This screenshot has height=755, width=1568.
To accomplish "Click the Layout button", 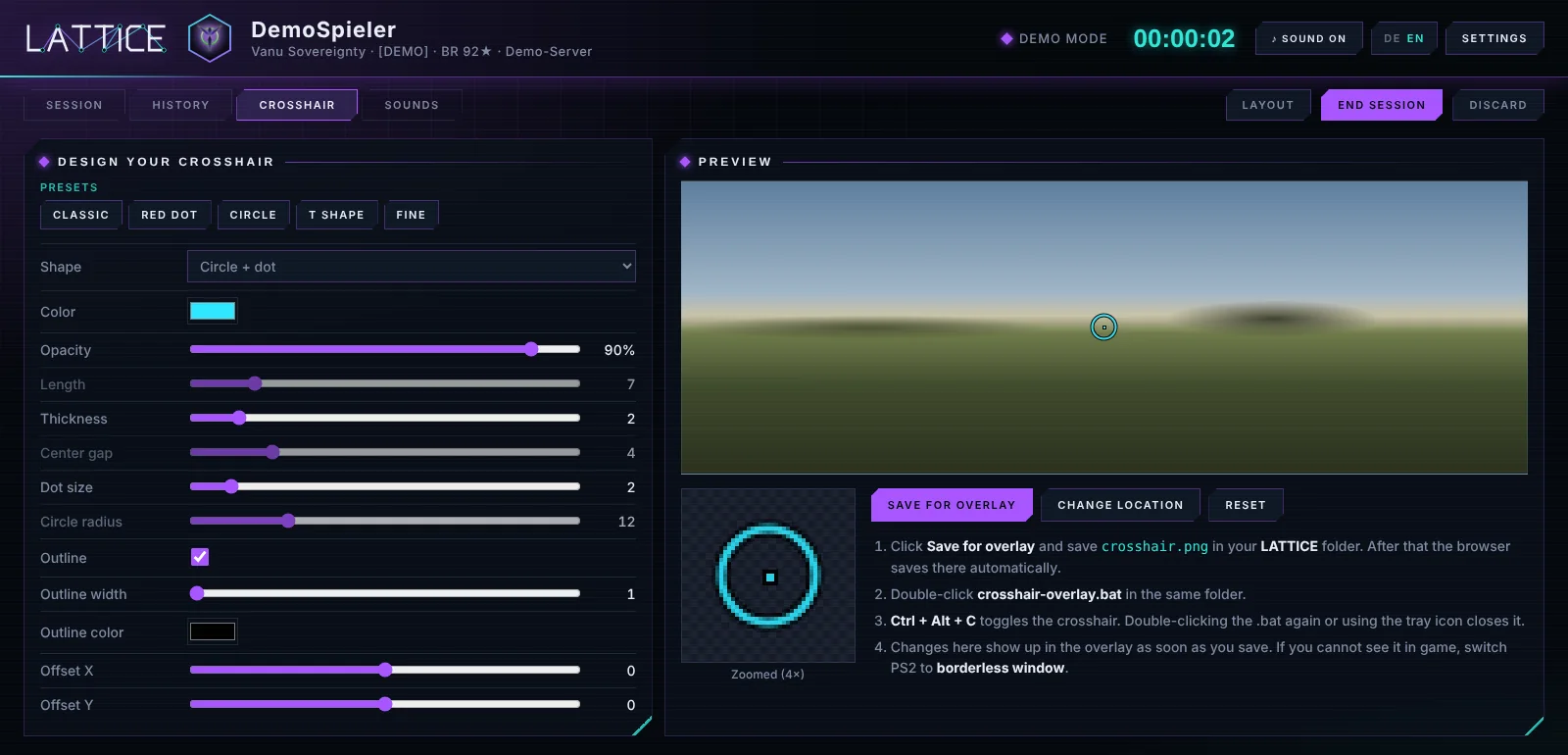I will [x=1268, y=105].
